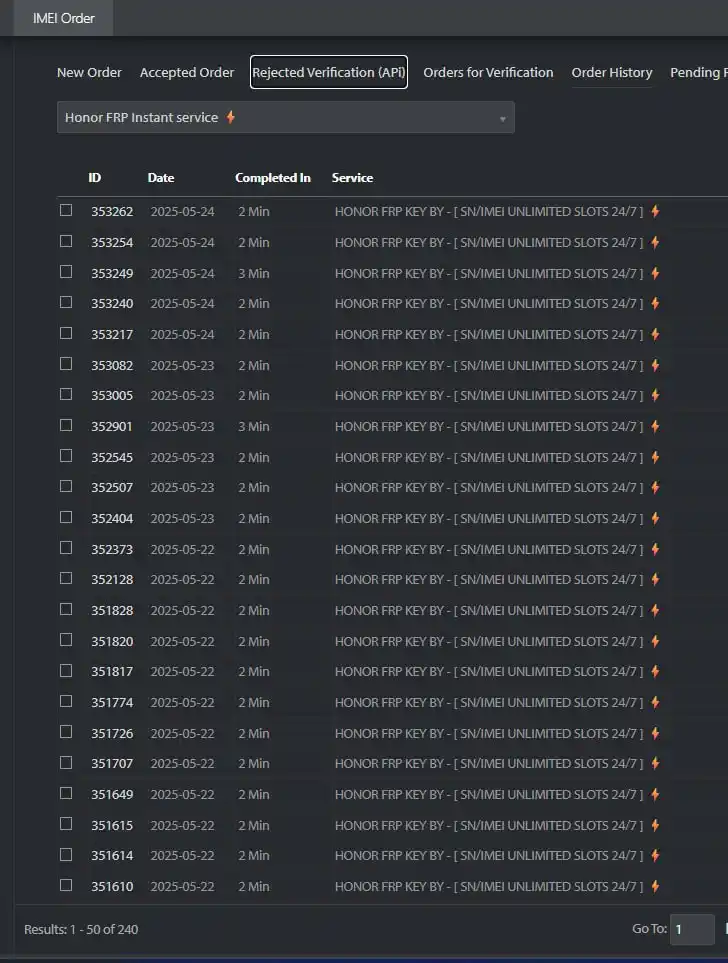Click date 2025-05-22 of order 351649
This screenshot has width=728, height=963.
[182, 795]
